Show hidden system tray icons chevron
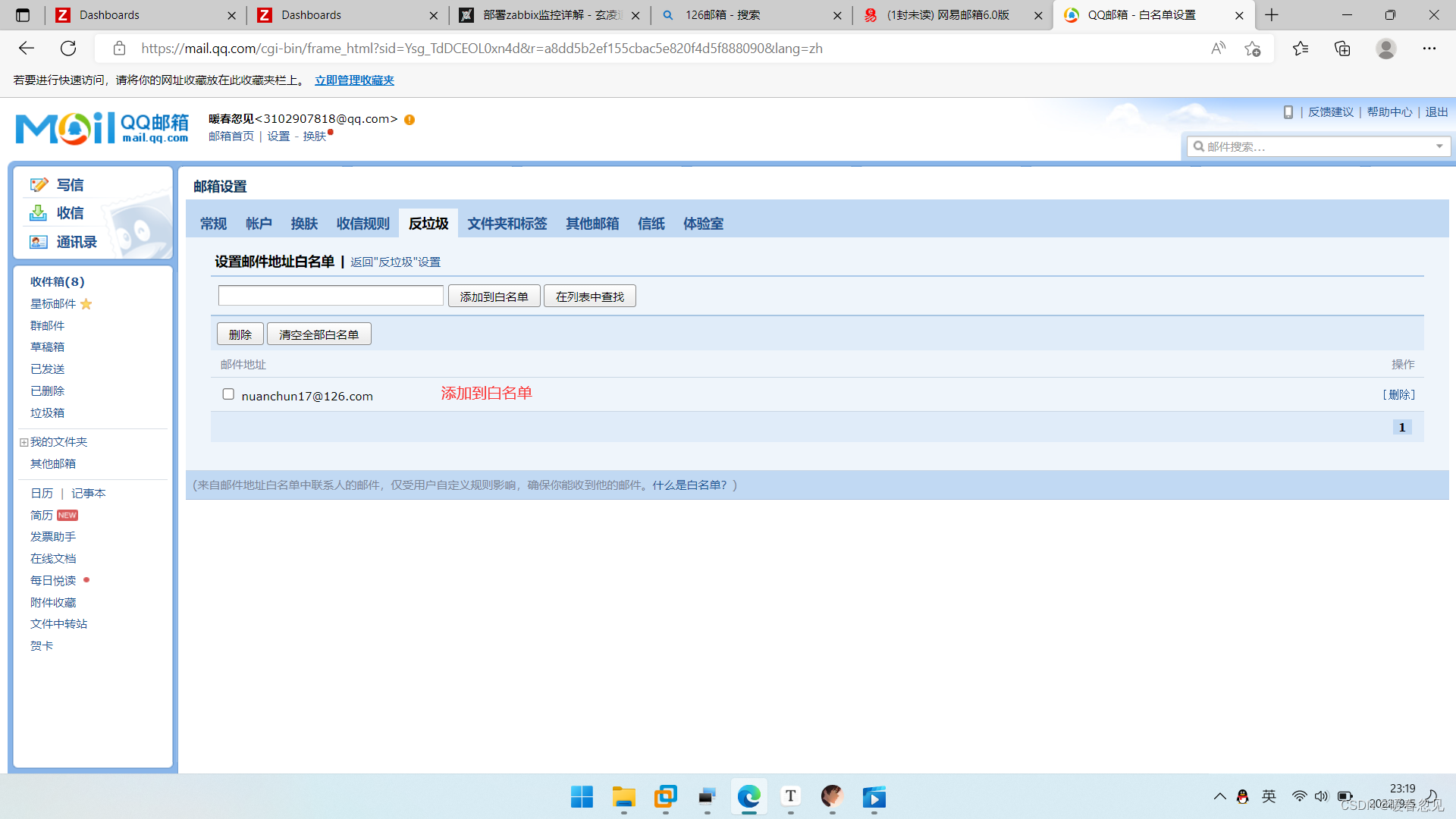 [x=1219, y=796]
